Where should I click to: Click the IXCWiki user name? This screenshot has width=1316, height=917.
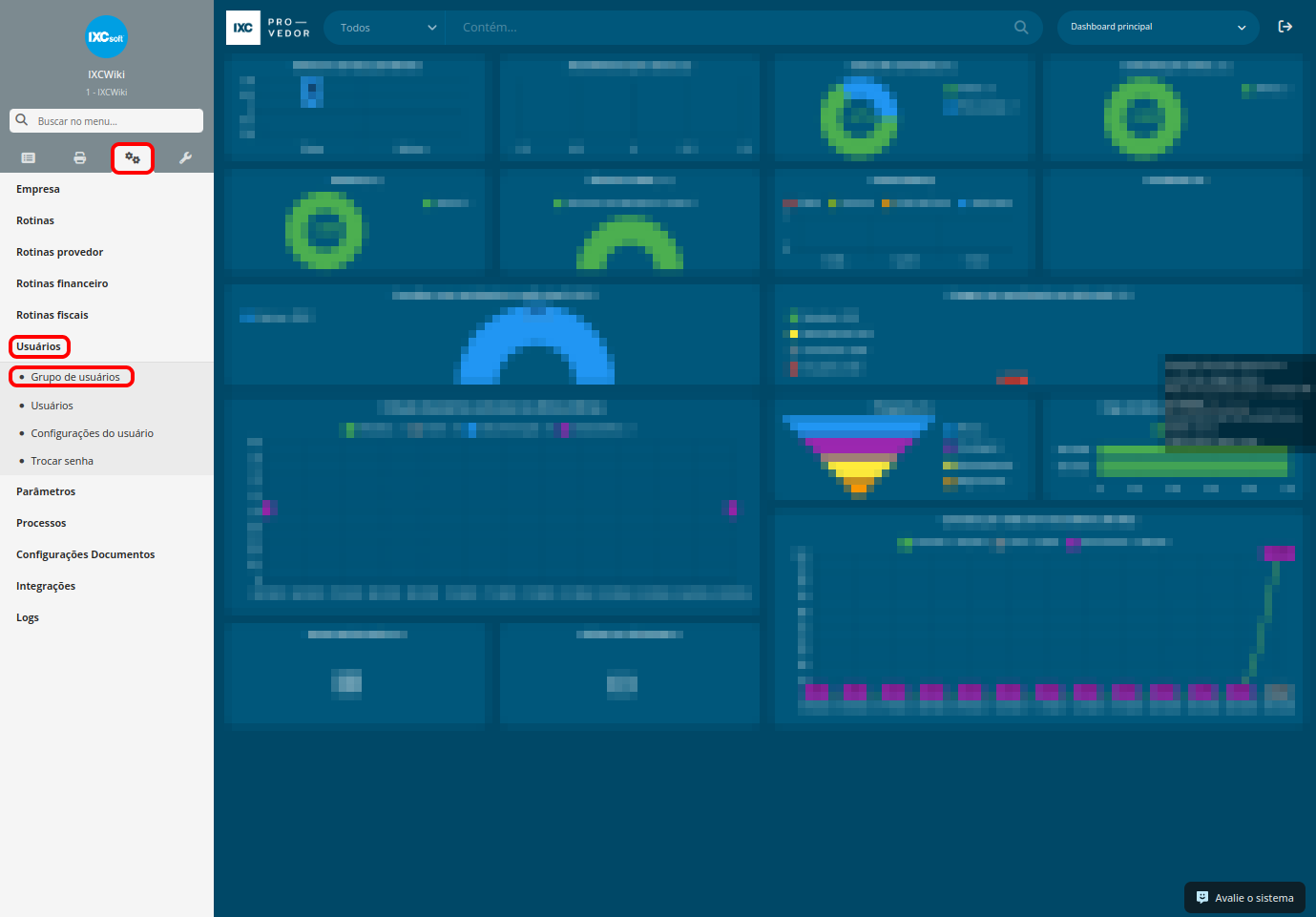click(106, 74)
